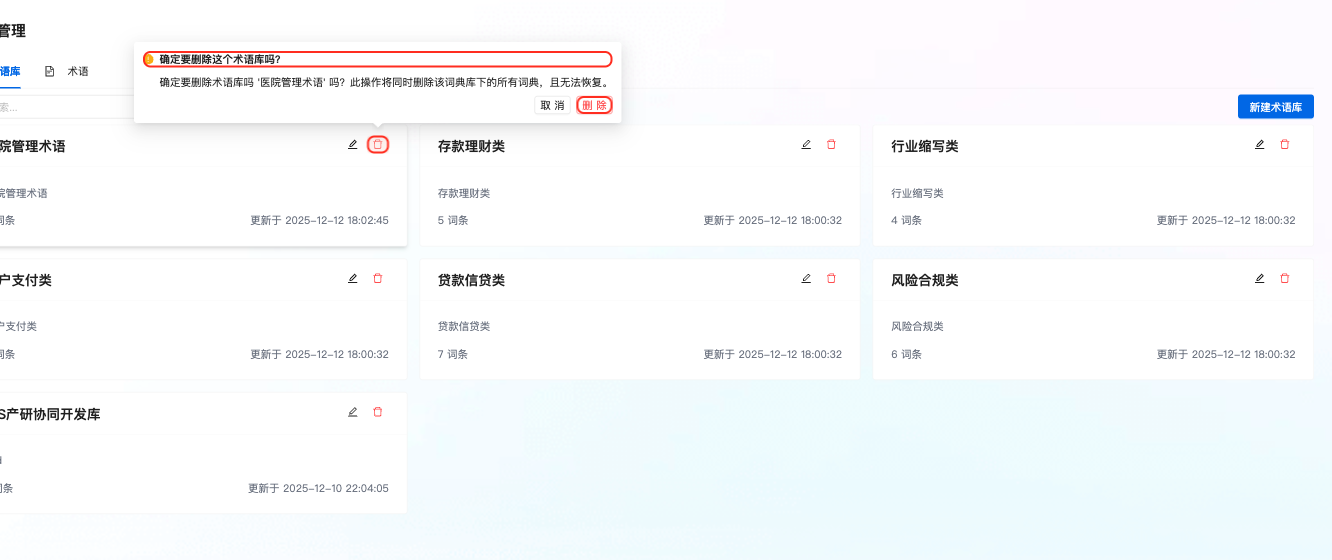The image size is (1332, 560).
Task: Click the edit pencil on 医院管理术语 card
Action: [352, 145]
